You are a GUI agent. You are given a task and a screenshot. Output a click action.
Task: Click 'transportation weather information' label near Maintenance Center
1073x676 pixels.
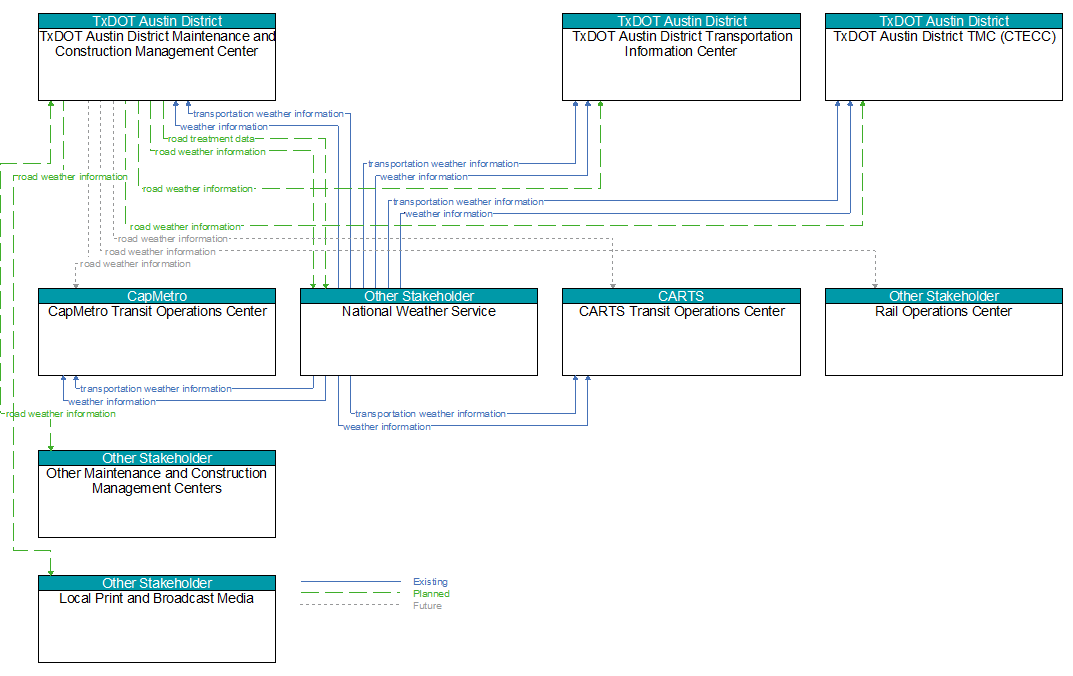coord(268,114)
